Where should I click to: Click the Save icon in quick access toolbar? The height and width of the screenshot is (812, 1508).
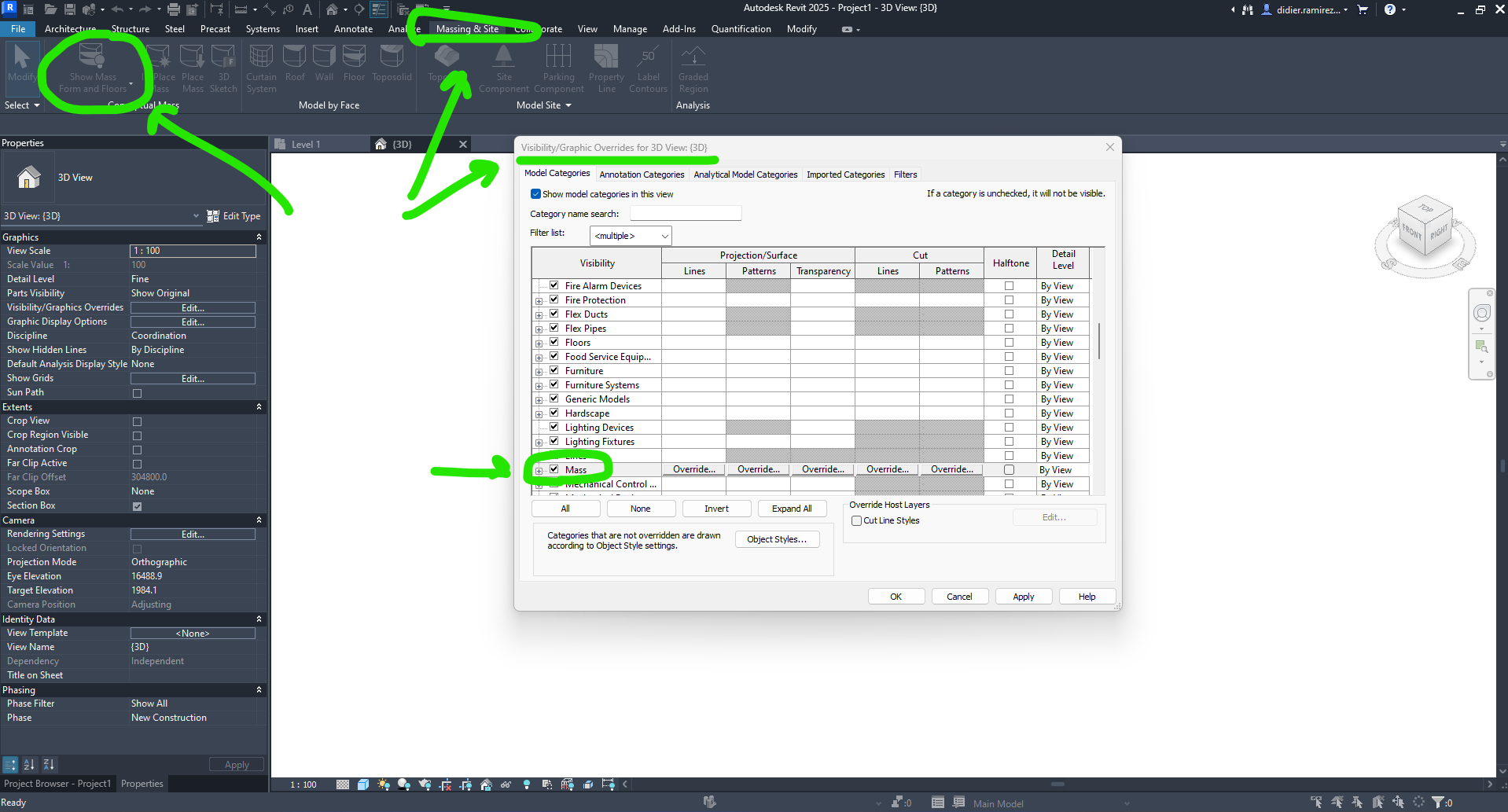[x=70, y=9]
